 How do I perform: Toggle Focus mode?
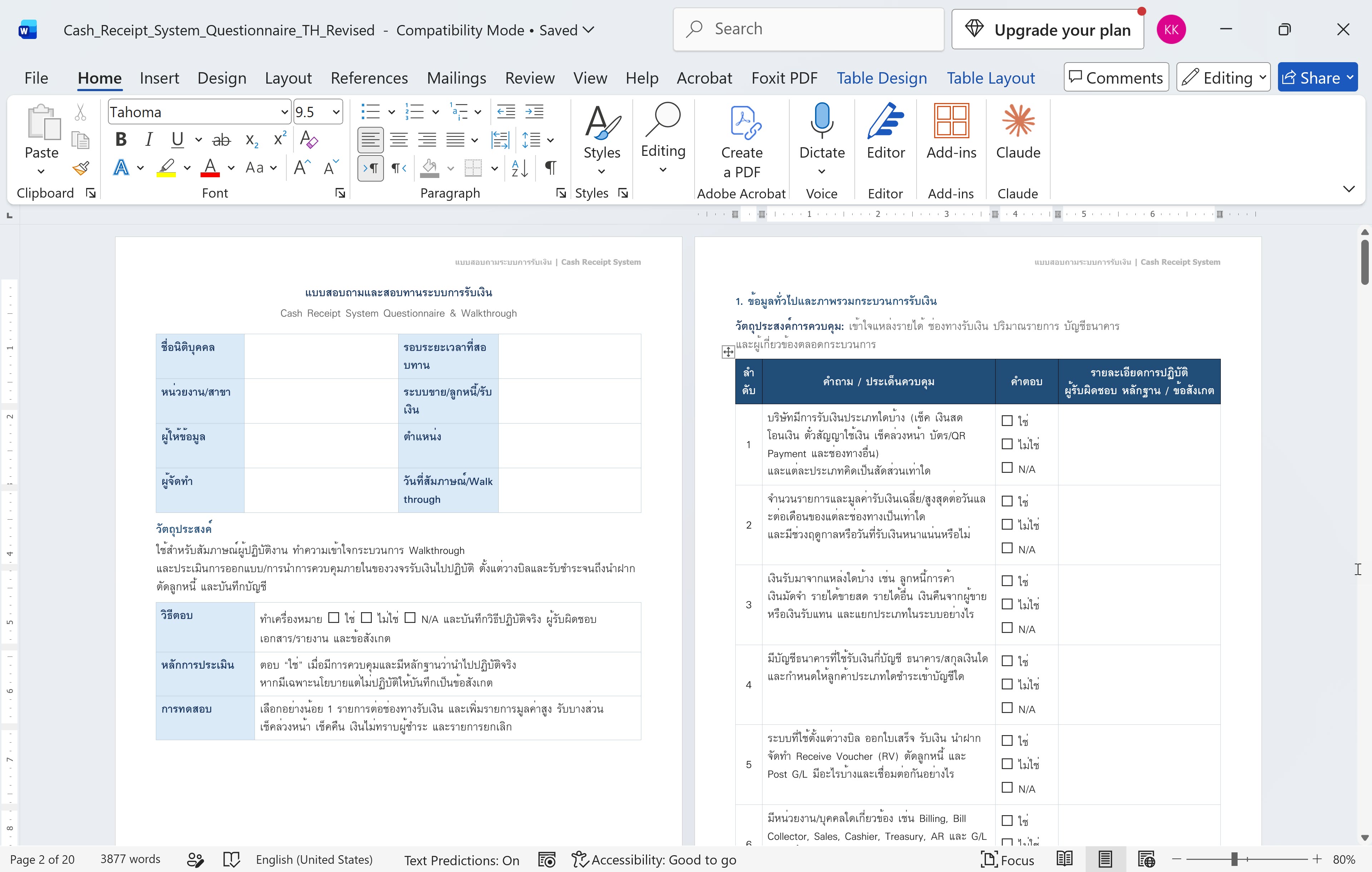point(1007,859)
